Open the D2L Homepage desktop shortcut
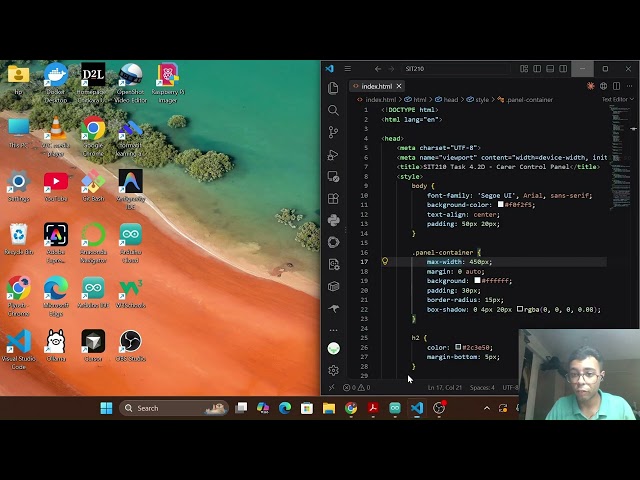 coord(93,83)
